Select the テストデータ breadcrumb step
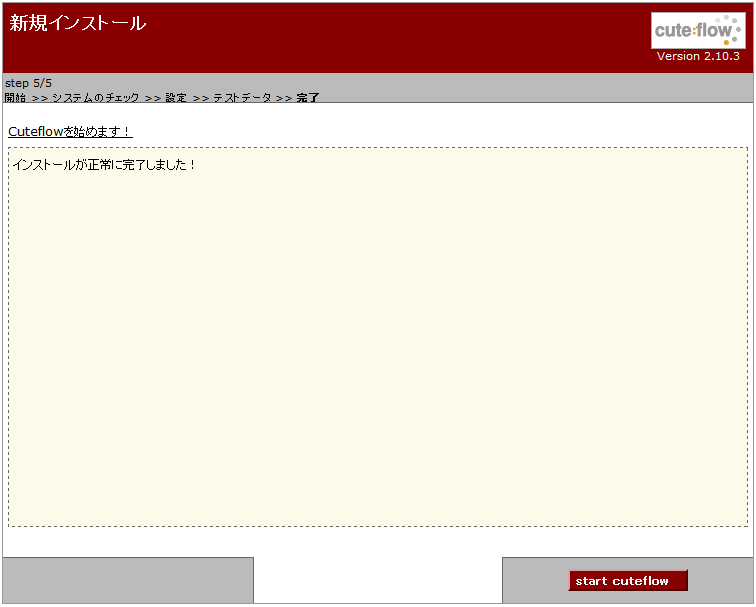This screenshot has width=756, height=607. (x=242, y=97)
